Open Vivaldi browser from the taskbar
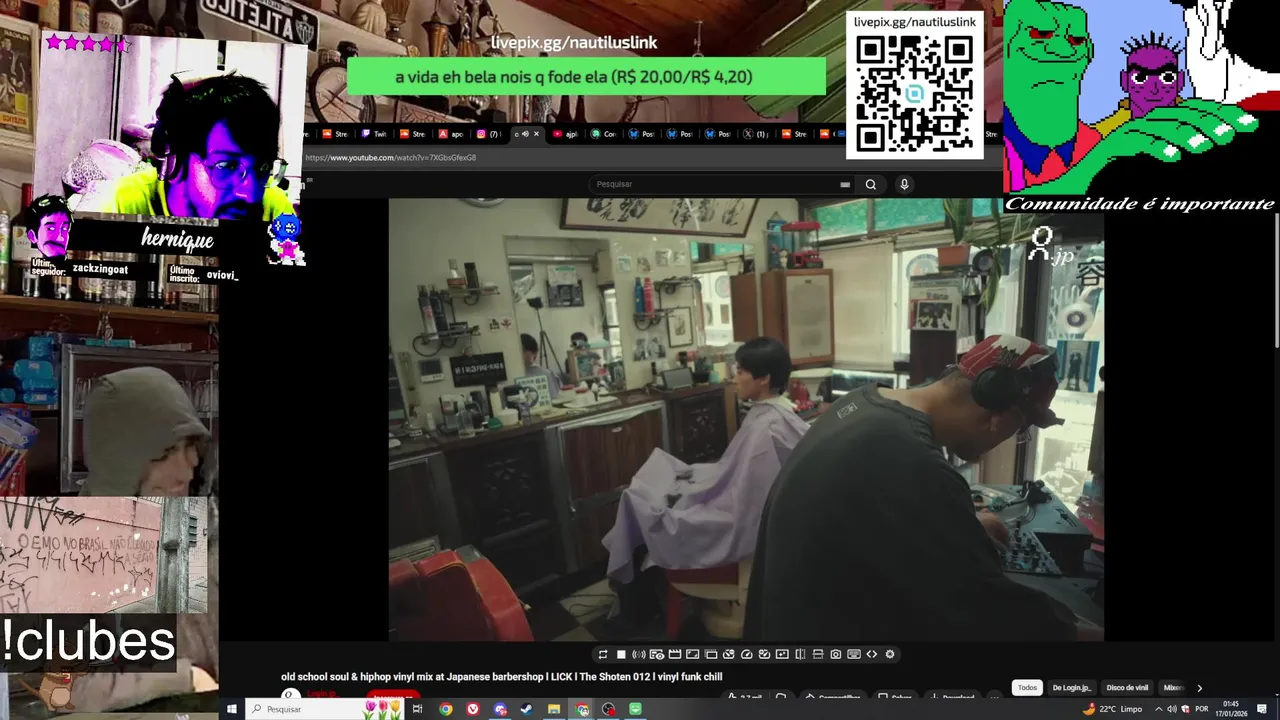This screenshot has width=1280, height=720. [473, 709]
